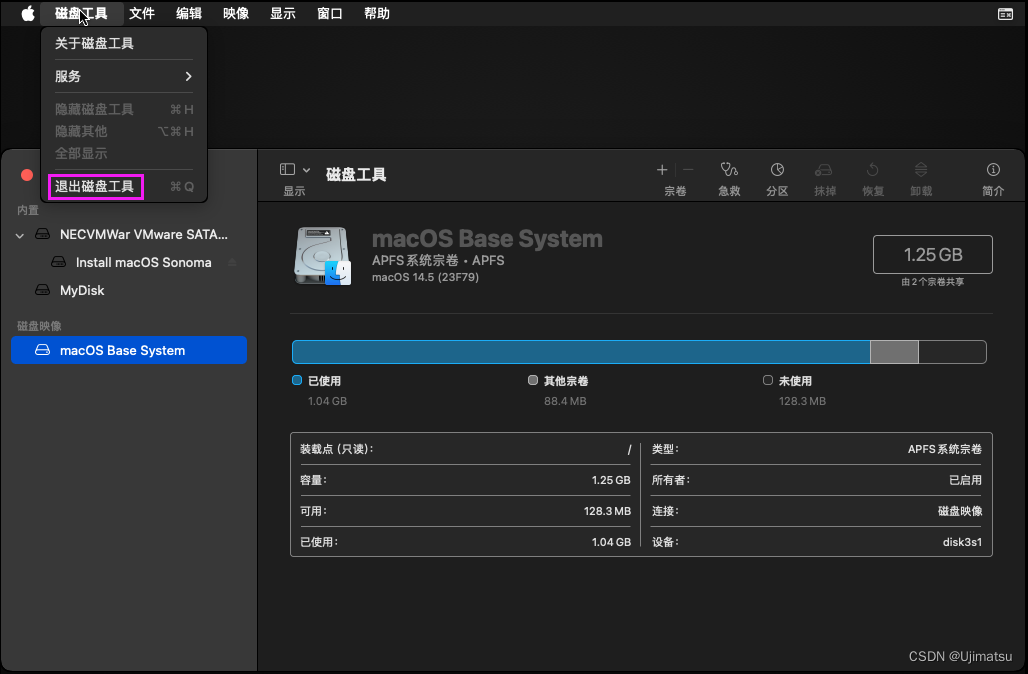Click the 已启用 owners value

[965, 480]
